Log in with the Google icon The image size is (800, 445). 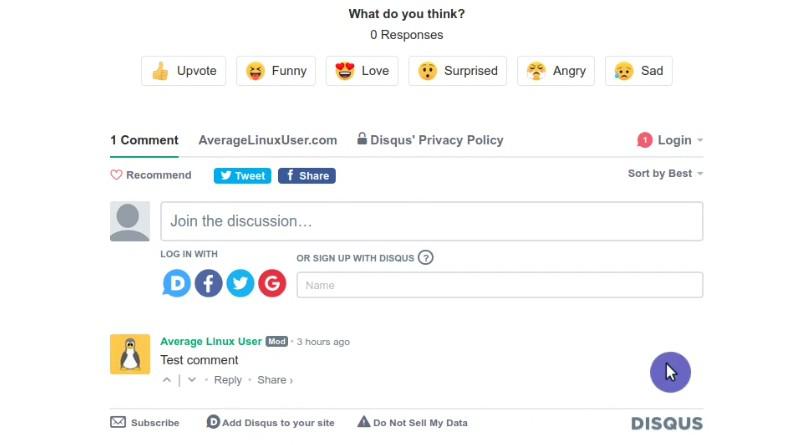[272, 283]
